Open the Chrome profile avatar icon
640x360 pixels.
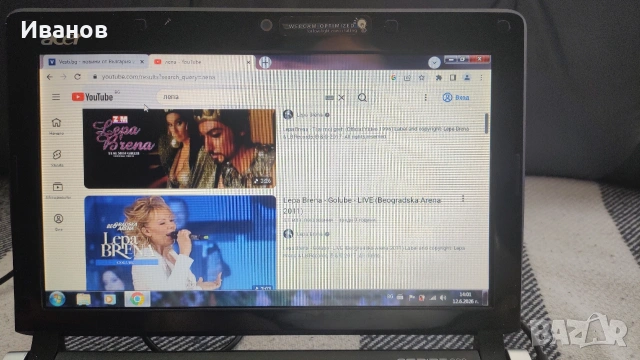coord(467,77)
